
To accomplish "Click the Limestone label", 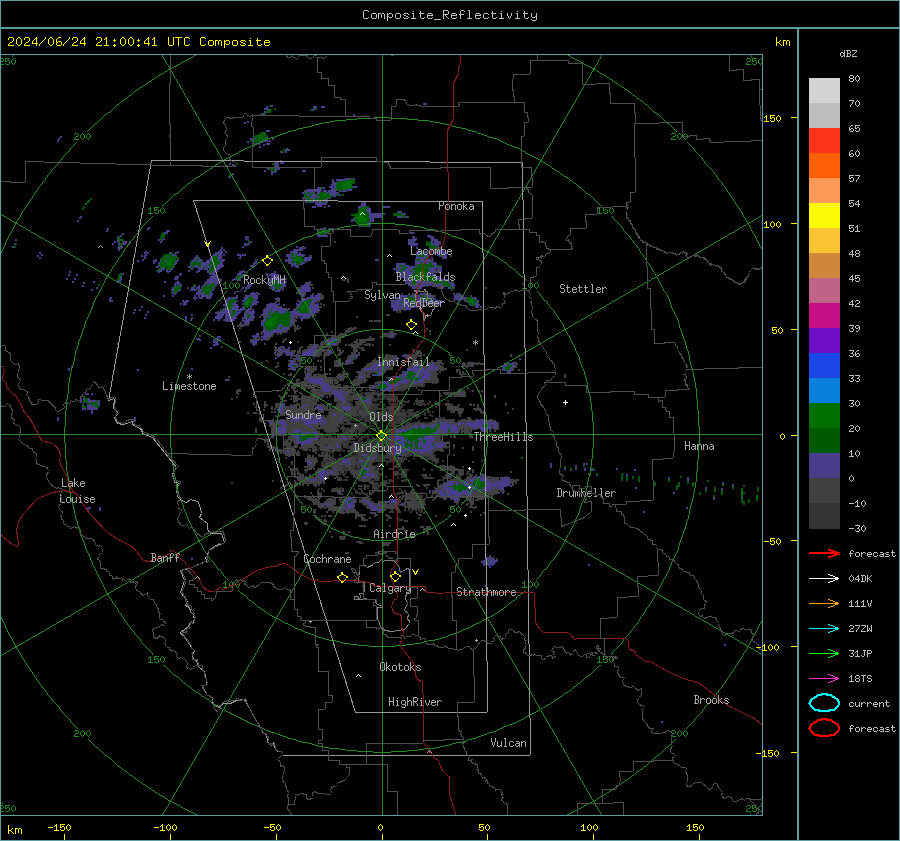I will click(189, 386).
